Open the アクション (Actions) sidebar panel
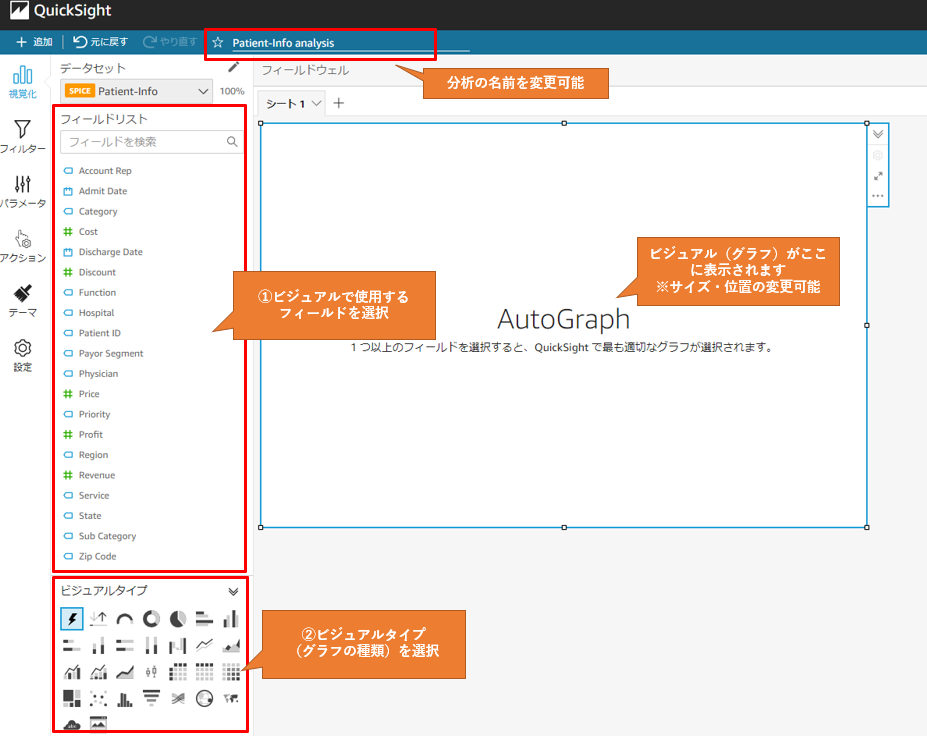This screenshot has width=927, height=736. pyautogui.click(x=22, y=246)
